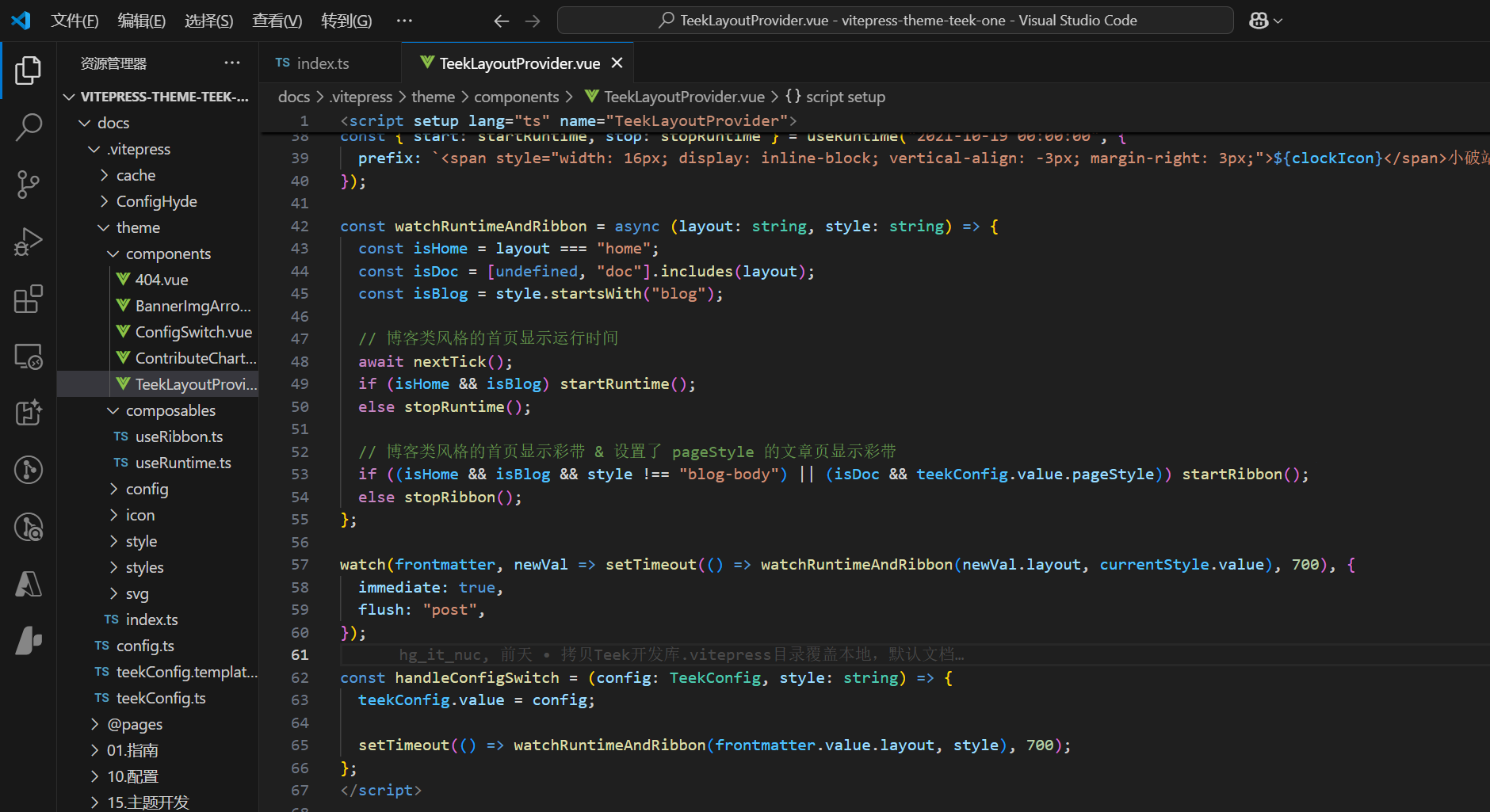The height and width of the screenshot is (812, 1490).
Task: Go back using the left arrow
Action: pos(501,21)
